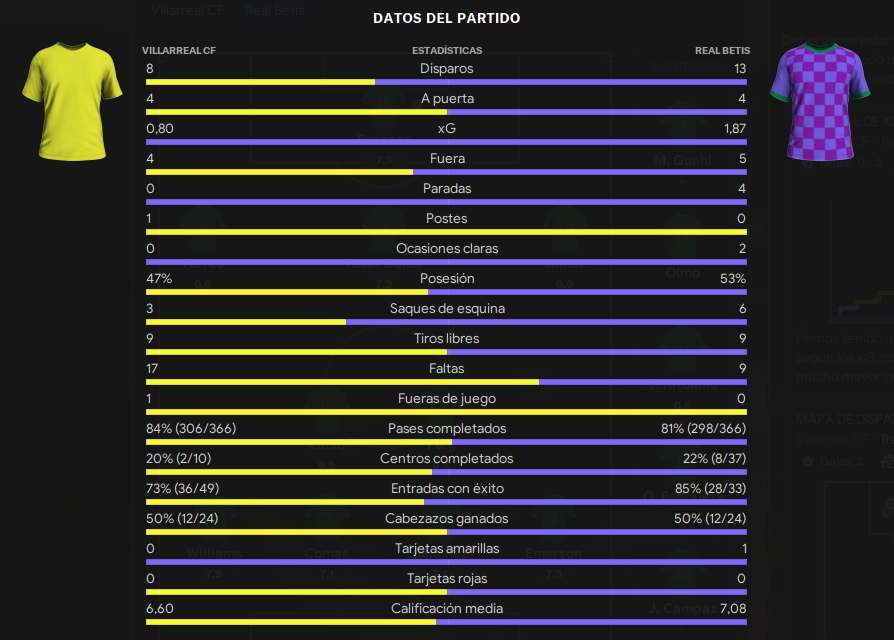Image resolution: width=894 pixels, height=640 pixels.
Task: Click the Posesión percentage bar
Action: click(446, 292)
